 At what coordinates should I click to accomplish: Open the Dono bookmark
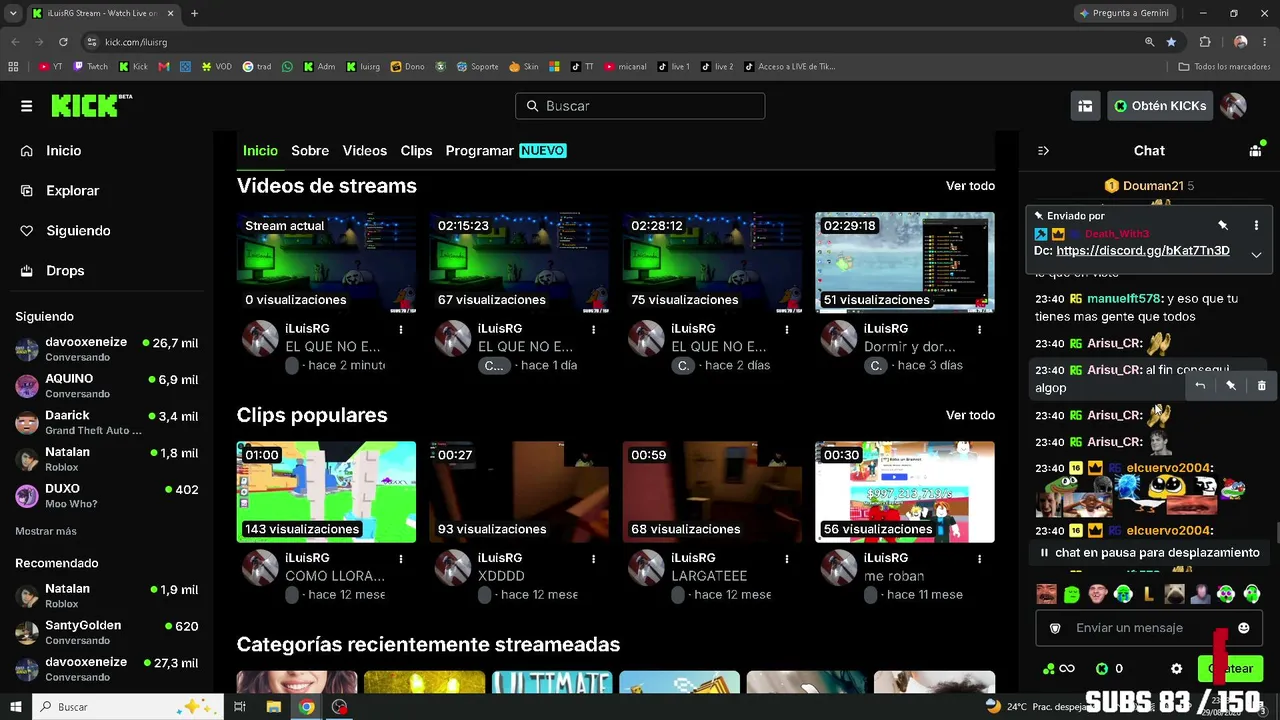(408, 67)
